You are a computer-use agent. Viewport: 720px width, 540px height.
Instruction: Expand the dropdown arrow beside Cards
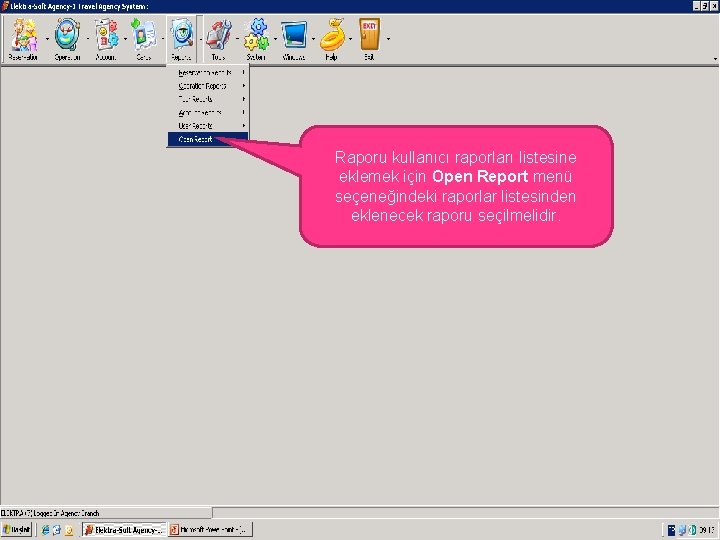click(x=163, y=39)
